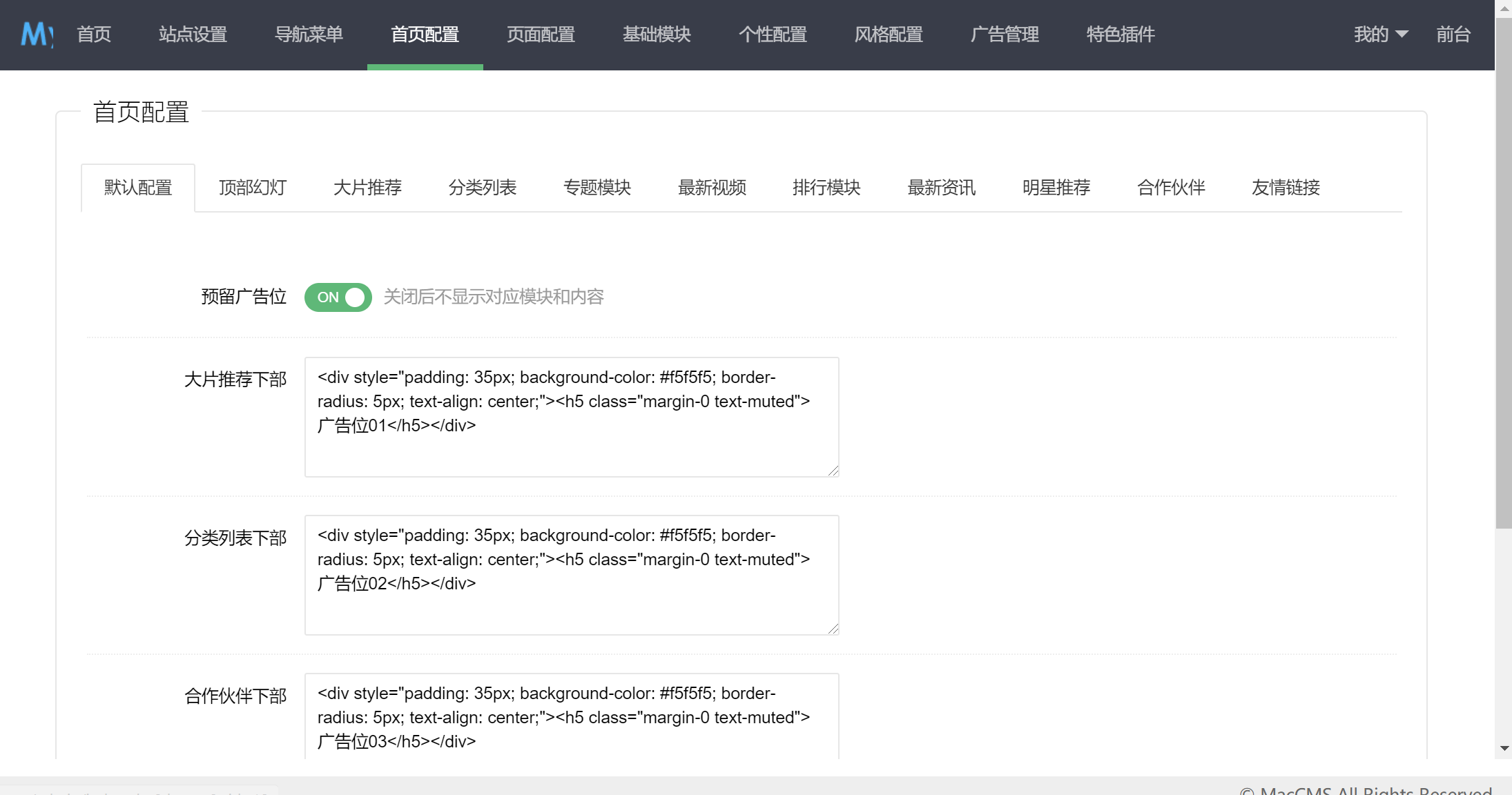
Task: Switch to the 排行模块 tab
Action: (x=826, y=188)
